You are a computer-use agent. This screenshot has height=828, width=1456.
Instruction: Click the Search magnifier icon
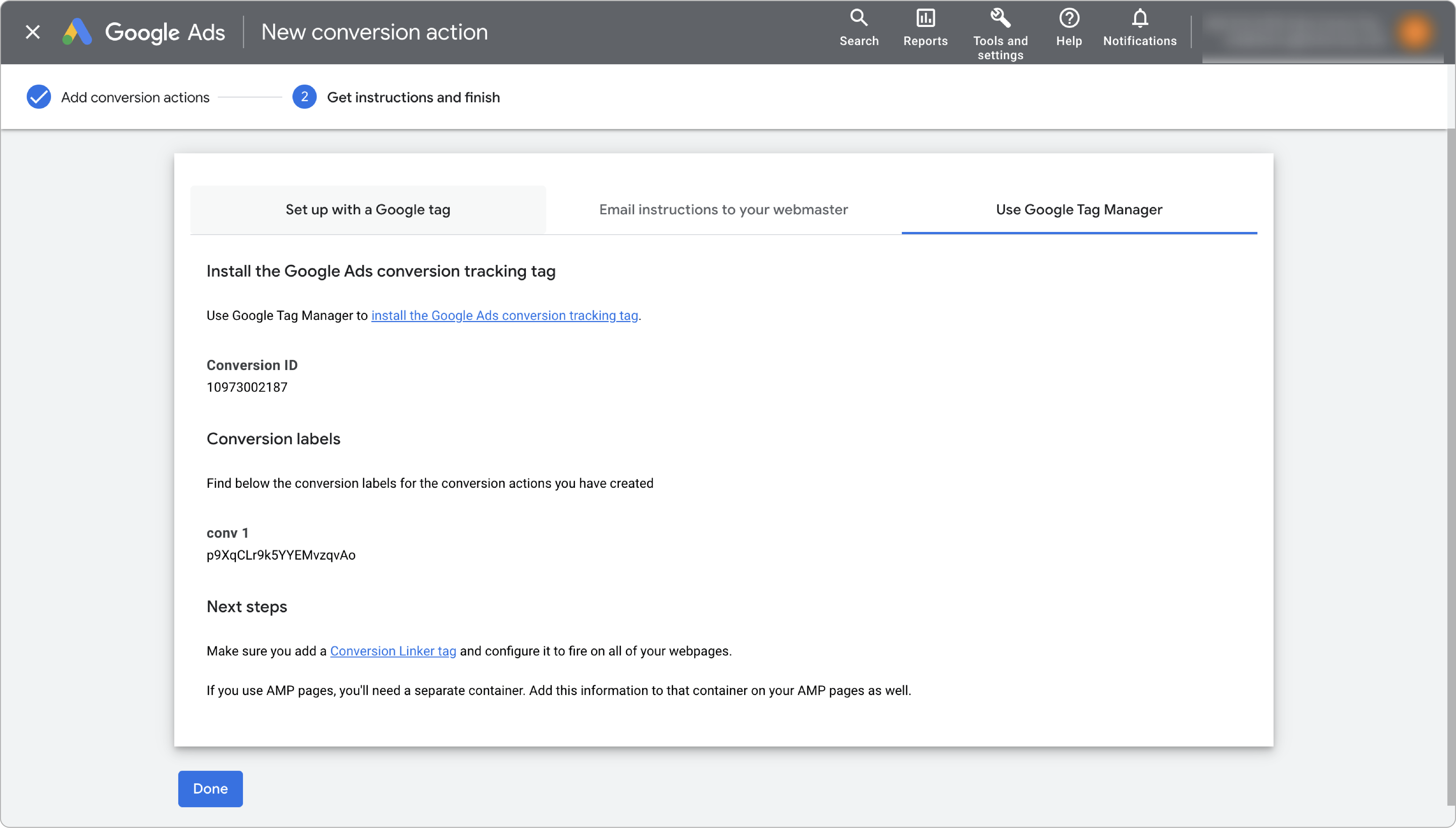859,18
